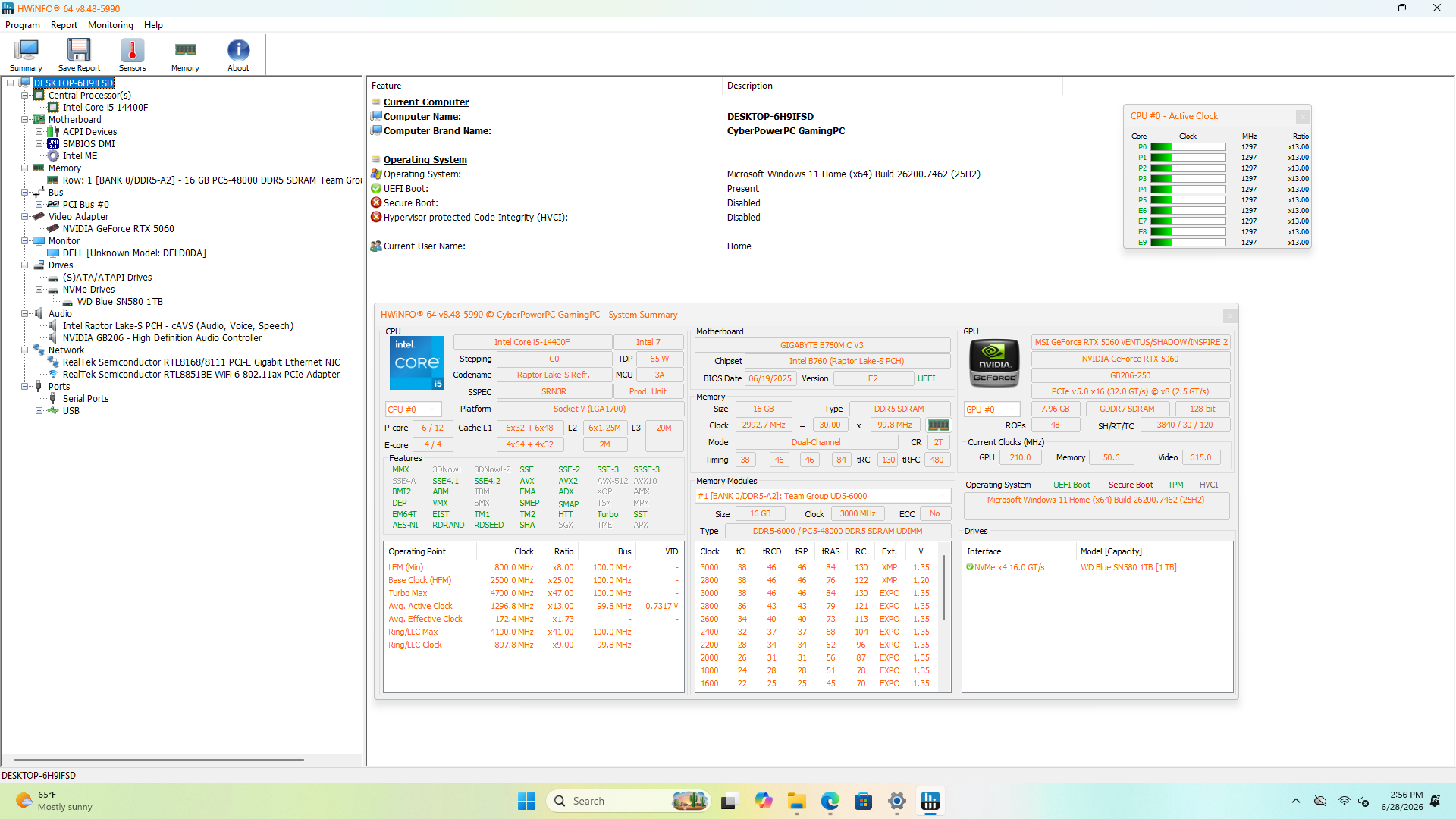Launch Microsoft Edge from the taskbar
The image size is (1456, 819).
point(830,801)
